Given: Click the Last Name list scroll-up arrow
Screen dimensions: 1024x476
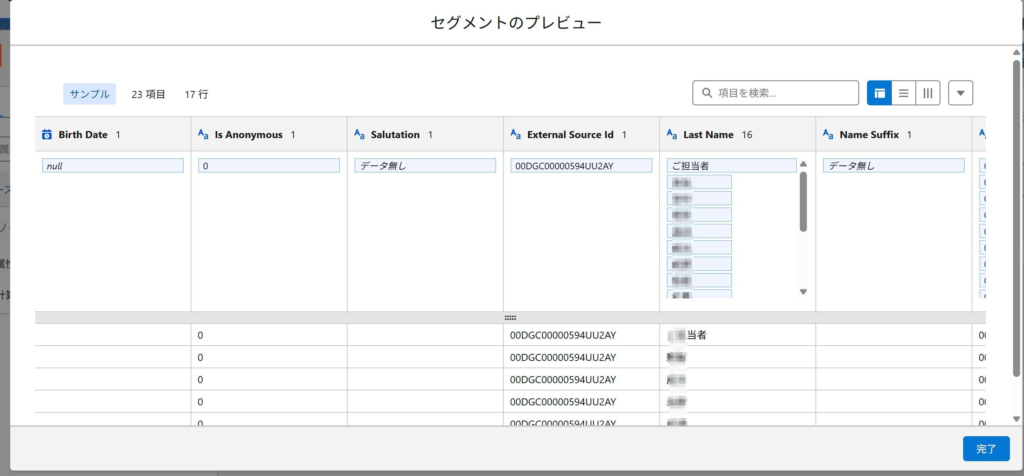Looking at the screenshot, I should pyautogui.click(x=803, y=164).
